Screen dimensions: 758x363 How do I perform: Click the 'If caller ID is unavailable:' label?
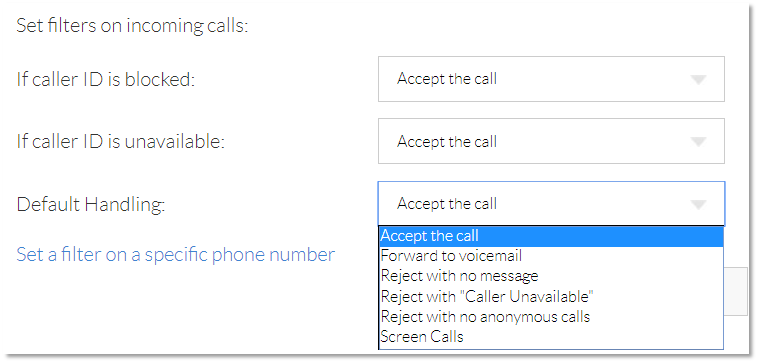click(x=121, y=142)
